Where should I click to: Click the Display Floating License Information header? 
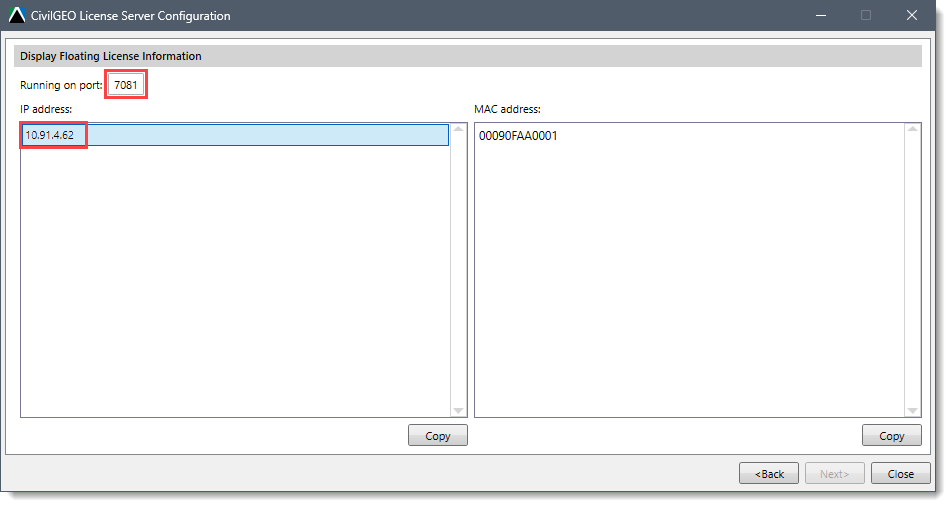(468, 56)
